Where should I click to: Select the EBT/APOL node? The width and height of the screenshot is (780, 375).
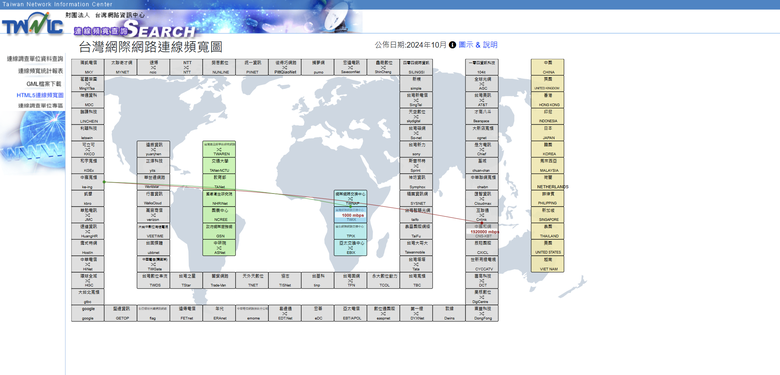click(x=351, y=313)
